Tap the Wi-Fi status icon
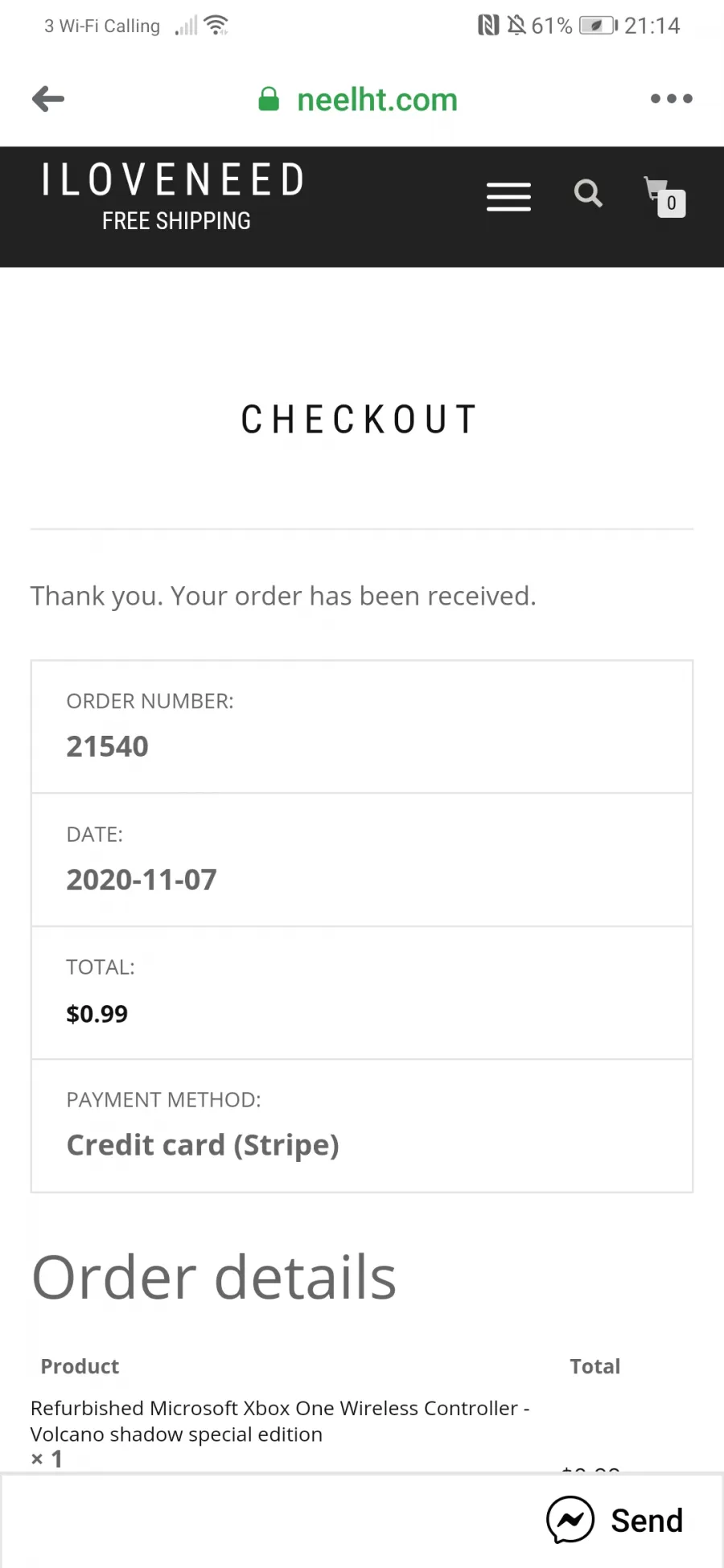The width and height of the screenshot is (724, 1568). pyautogui.click(x=216, y=26)
